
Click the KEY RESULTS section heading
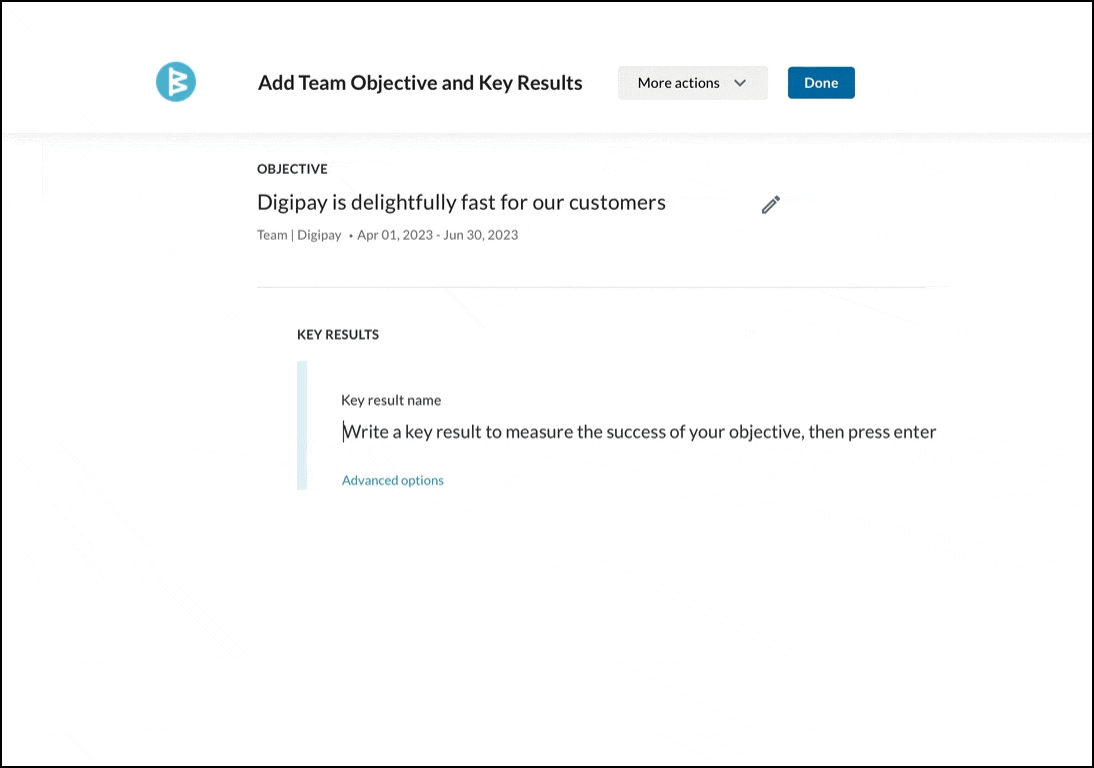338,335
